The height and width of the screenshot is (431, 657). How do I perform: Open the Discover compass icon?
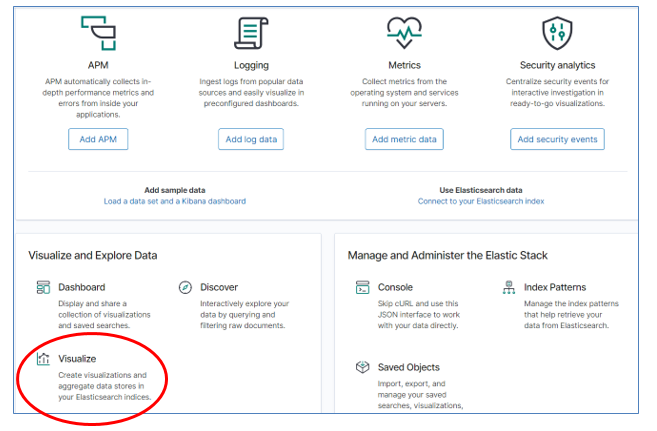(185, 287)
